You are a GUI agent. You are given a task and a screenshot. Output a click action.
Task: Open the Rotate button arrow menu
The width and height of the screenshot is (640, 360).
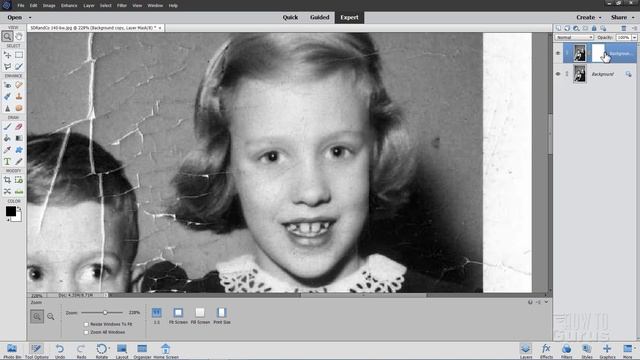click(109, 348)
